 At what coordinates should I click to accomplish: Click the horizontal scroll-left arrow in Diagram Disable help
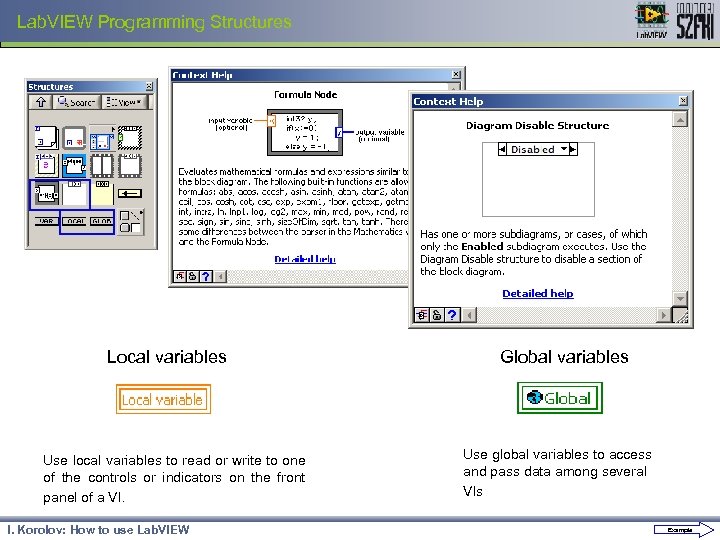(469, 315)
